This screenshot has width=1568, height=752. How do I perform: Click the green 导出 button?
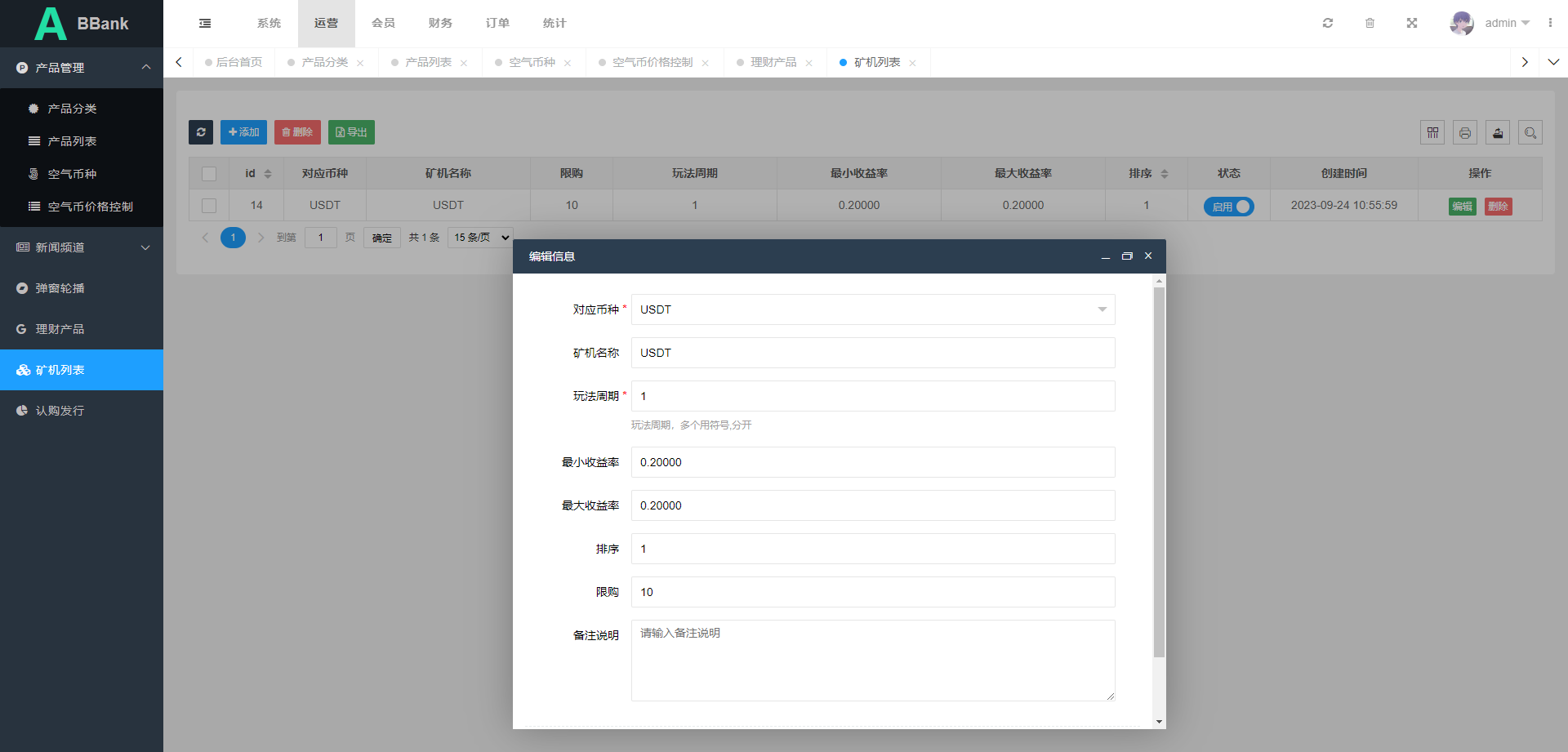[351, 132]
